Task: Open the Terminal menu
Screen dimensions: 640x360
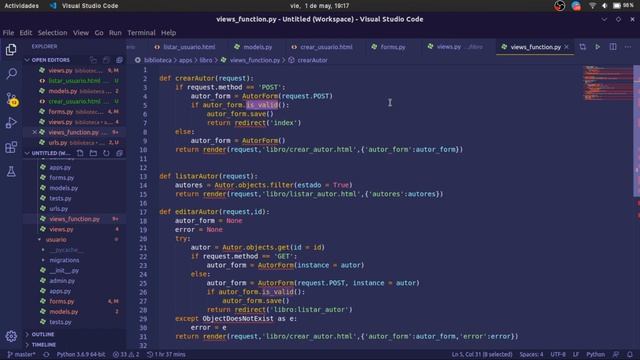Action: tap(141, 33)
